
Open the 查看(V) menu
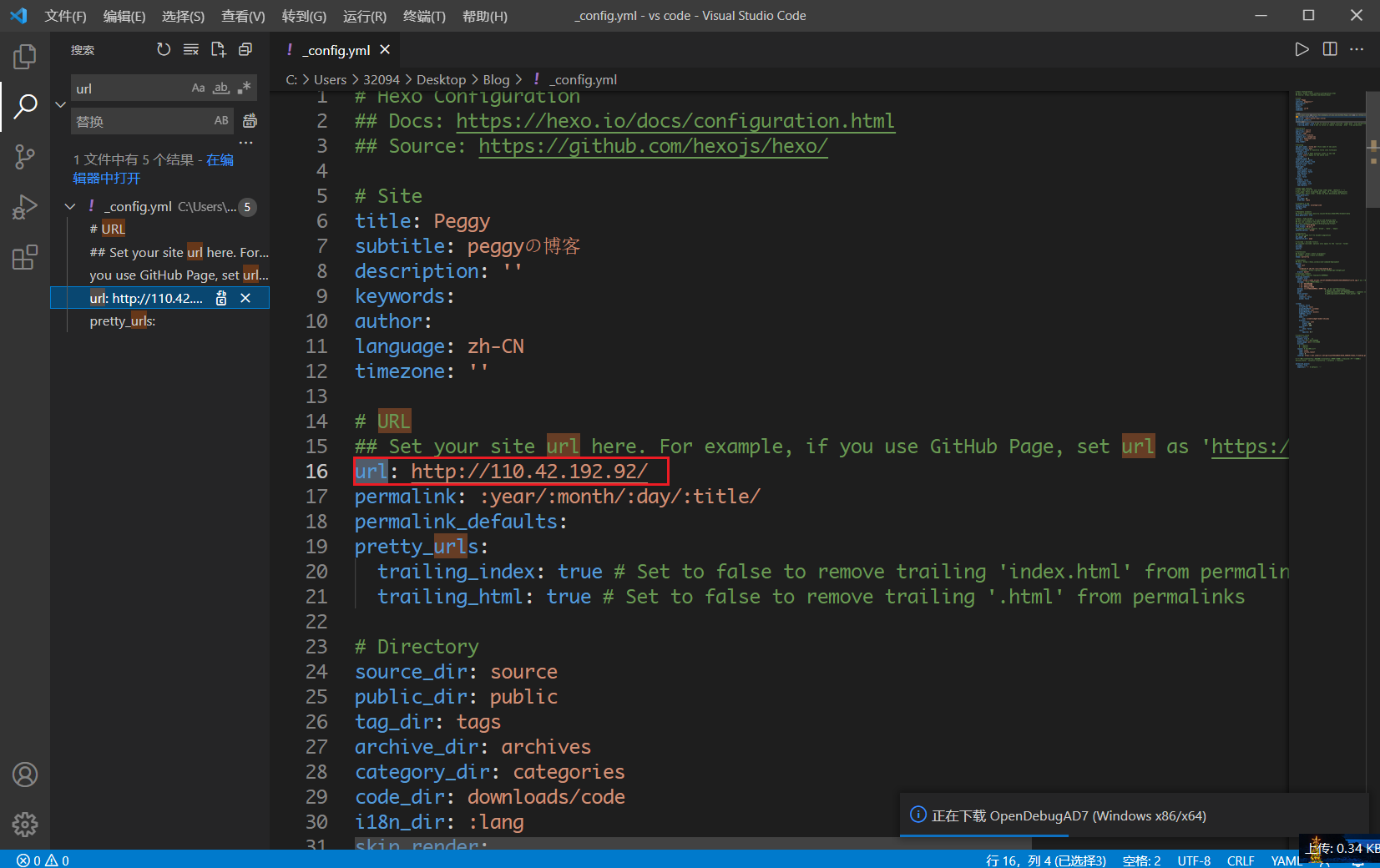point(243,16)
